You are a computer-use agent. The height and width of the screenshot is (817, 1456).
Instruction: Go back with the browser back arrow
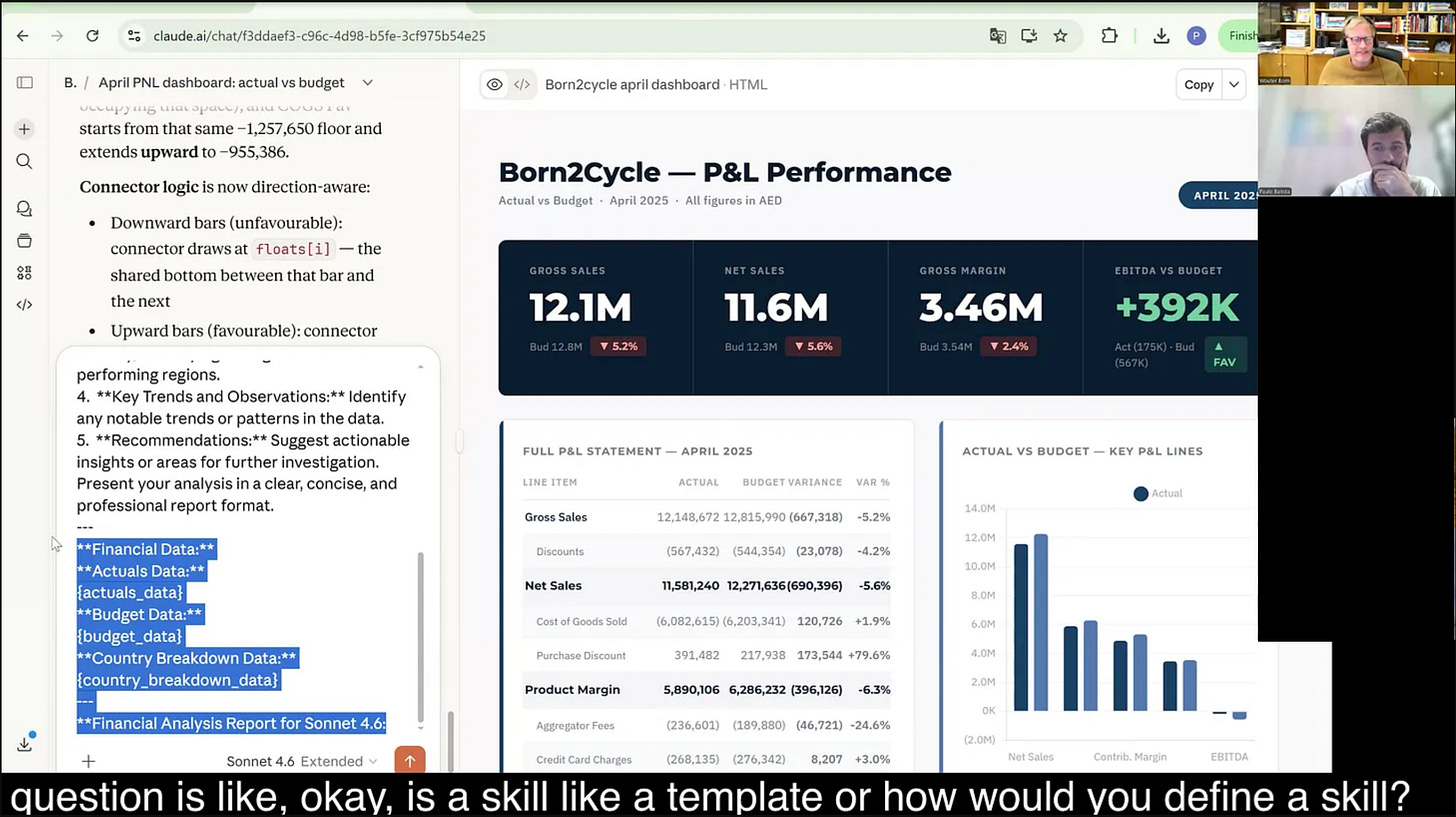[x=23, y=35]
